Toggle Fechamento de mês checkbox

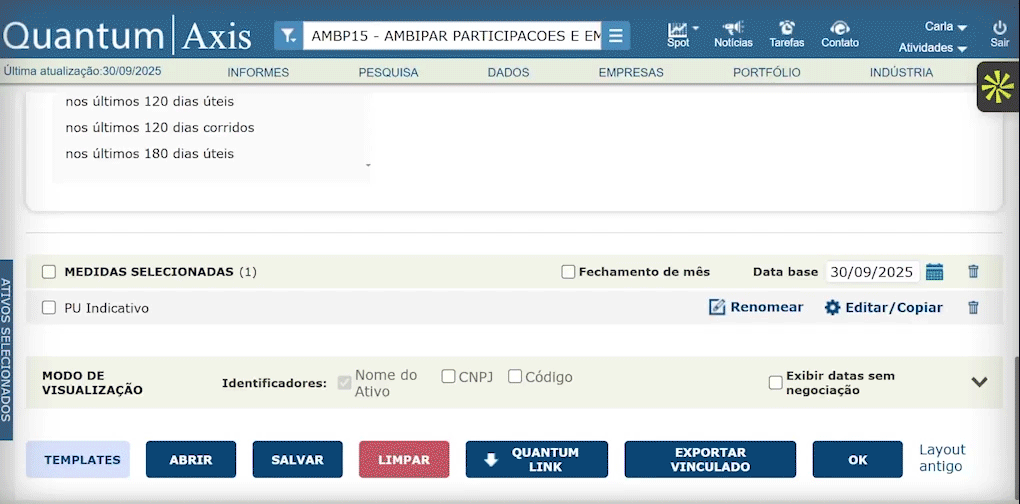point(568,272)
